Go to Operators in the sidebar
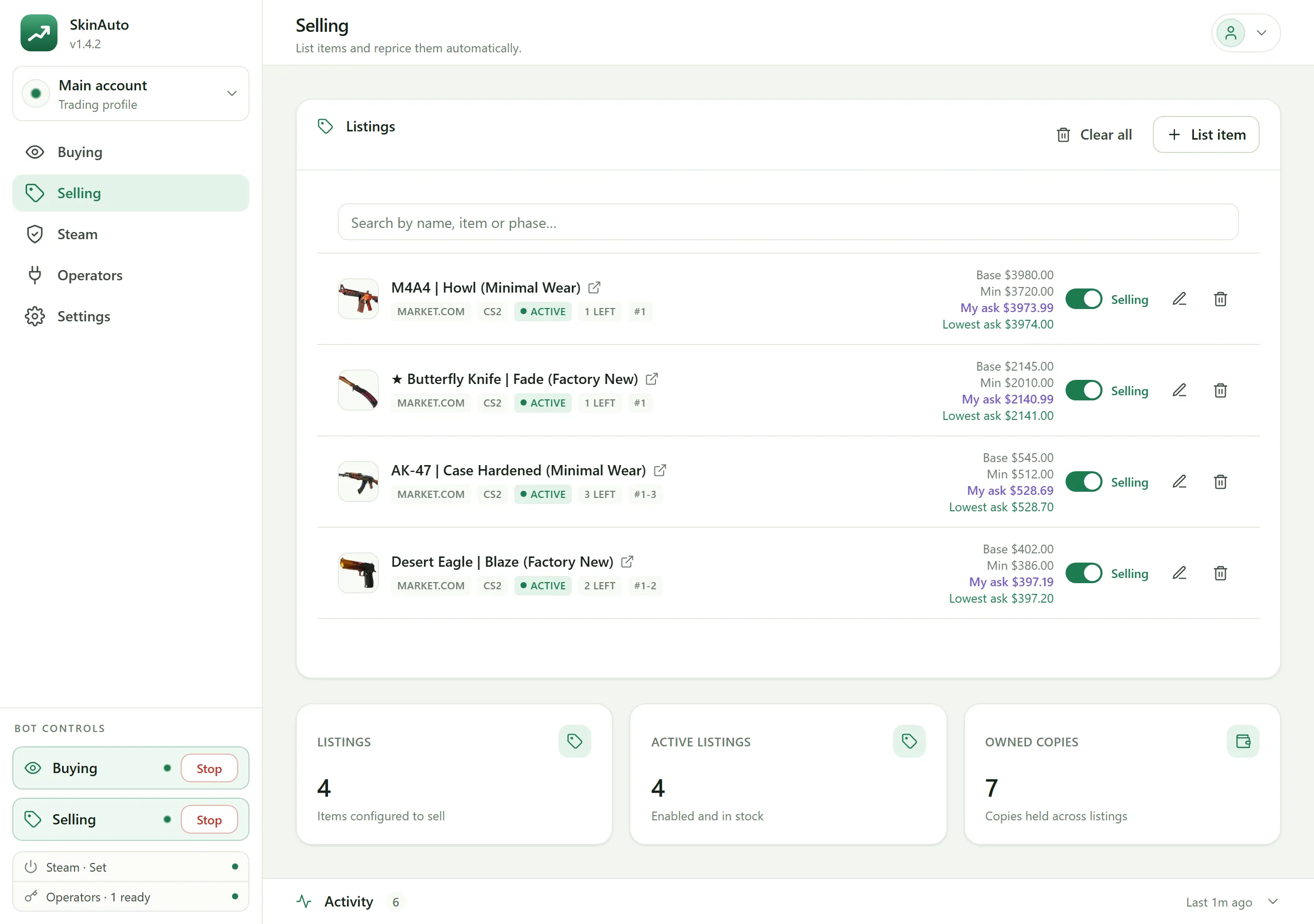Screen dimensions: 1314x924 click(x=130, y=275)
